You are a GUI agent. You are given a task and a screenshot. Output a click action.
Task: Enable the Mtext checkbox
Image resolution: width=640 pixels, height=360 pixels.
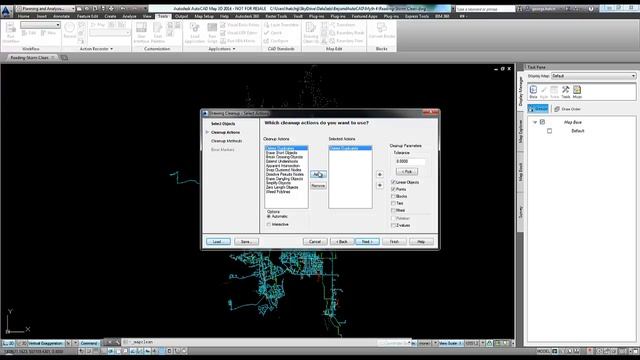(x=393, y=210)
